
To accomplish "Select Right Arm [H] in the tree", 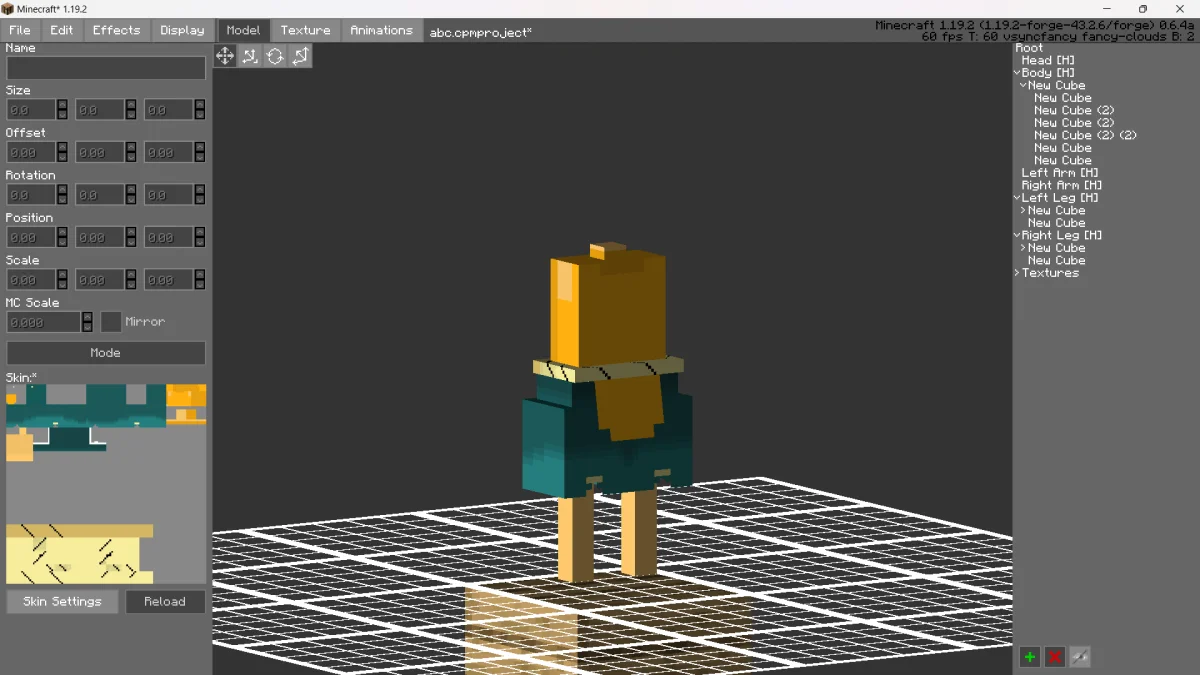I will tap(1062, 185).
